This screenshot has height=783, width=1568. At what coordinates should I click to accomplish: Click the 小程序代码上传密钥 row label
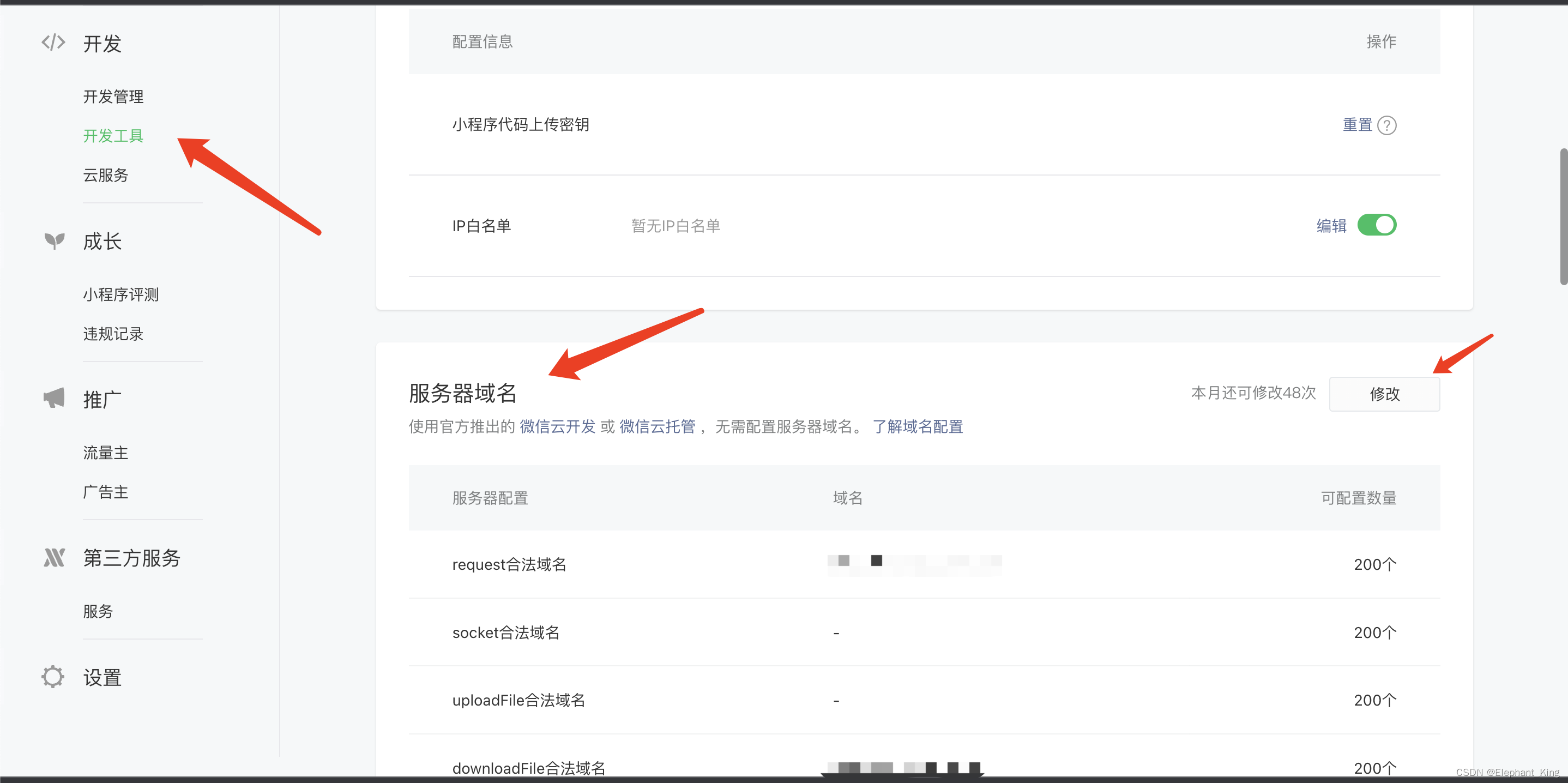(x=521, y=125)
